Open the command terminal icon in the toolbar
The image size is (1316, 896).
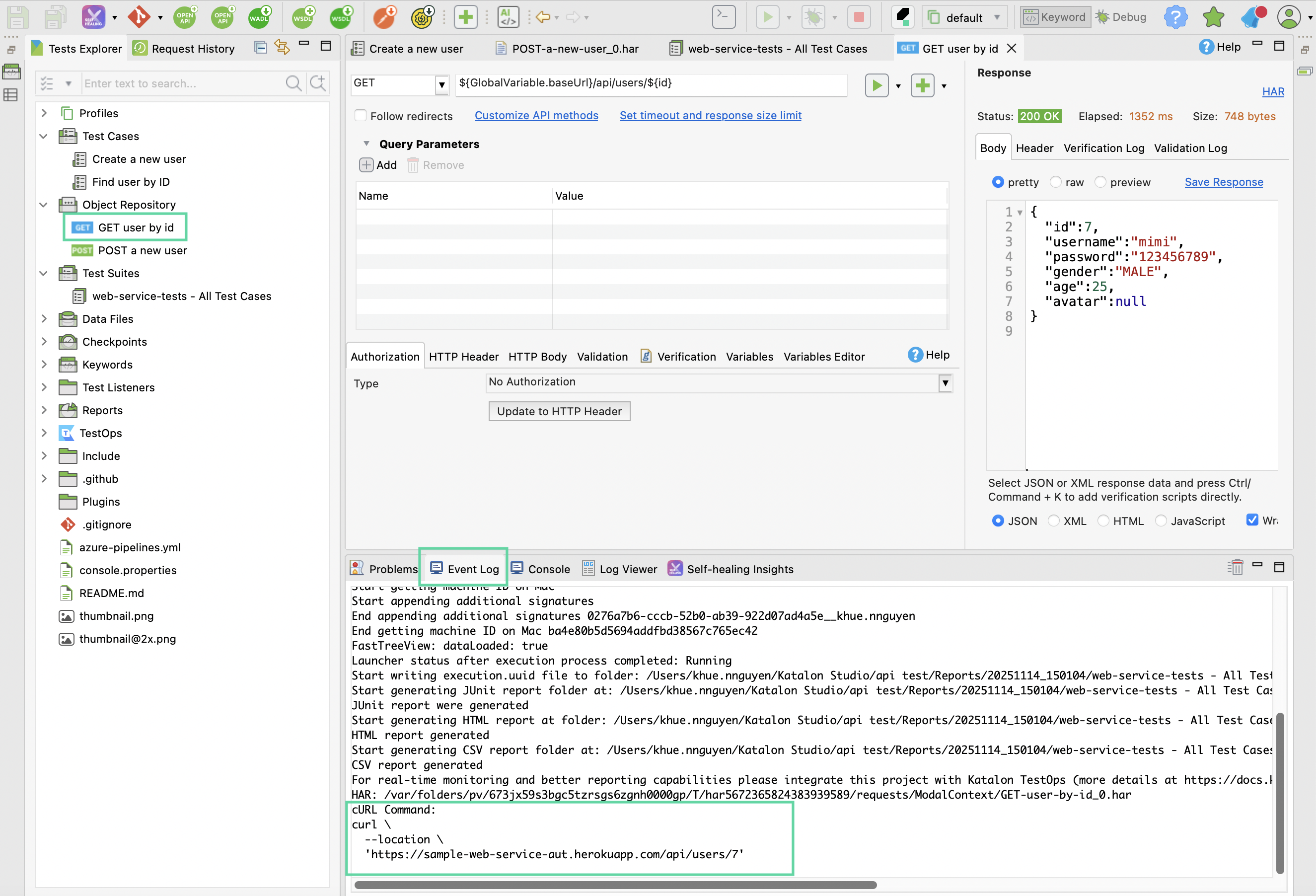coord(723,17)
